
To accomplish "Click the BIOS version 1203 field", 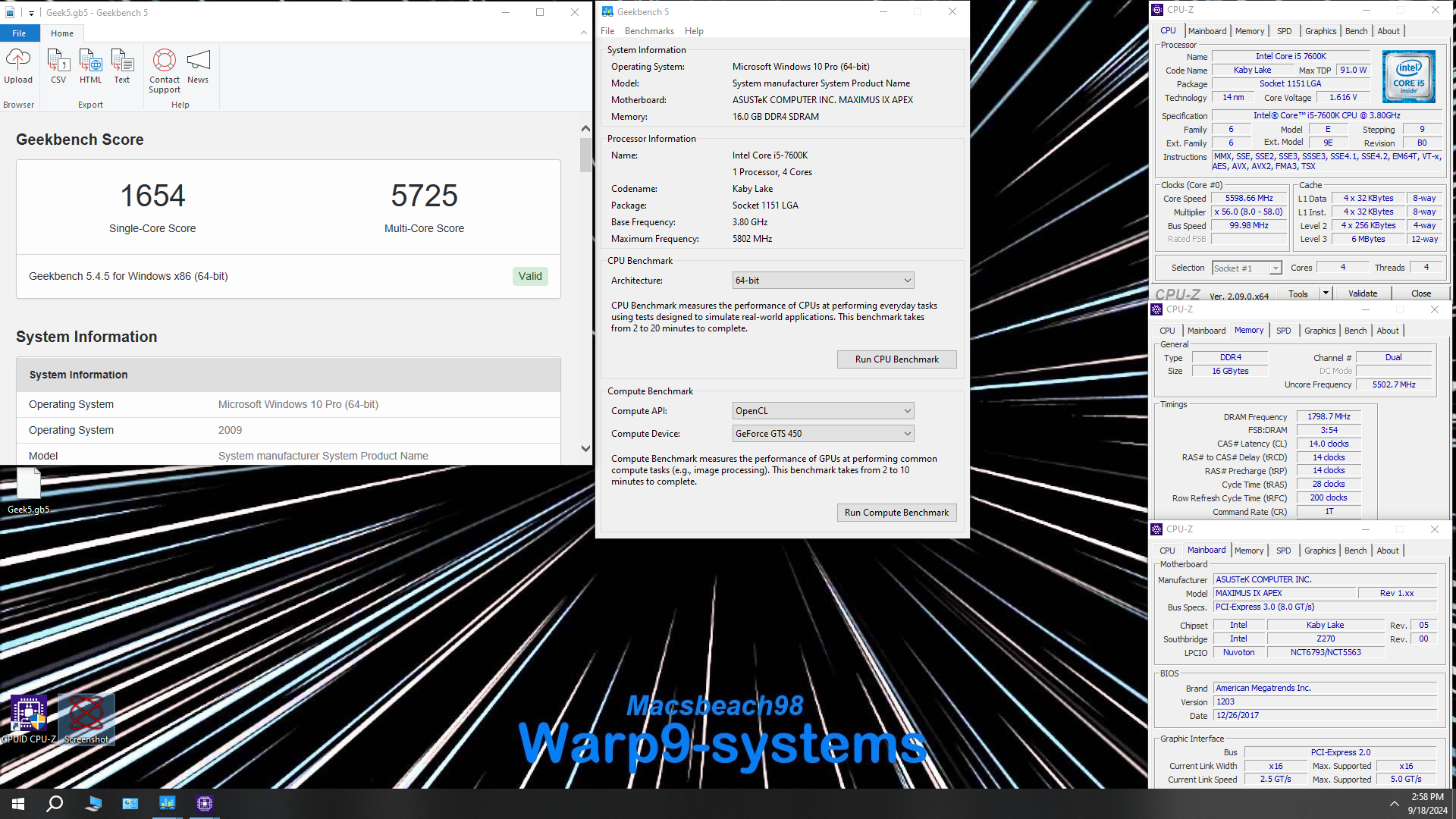I will coord(1325,702).
